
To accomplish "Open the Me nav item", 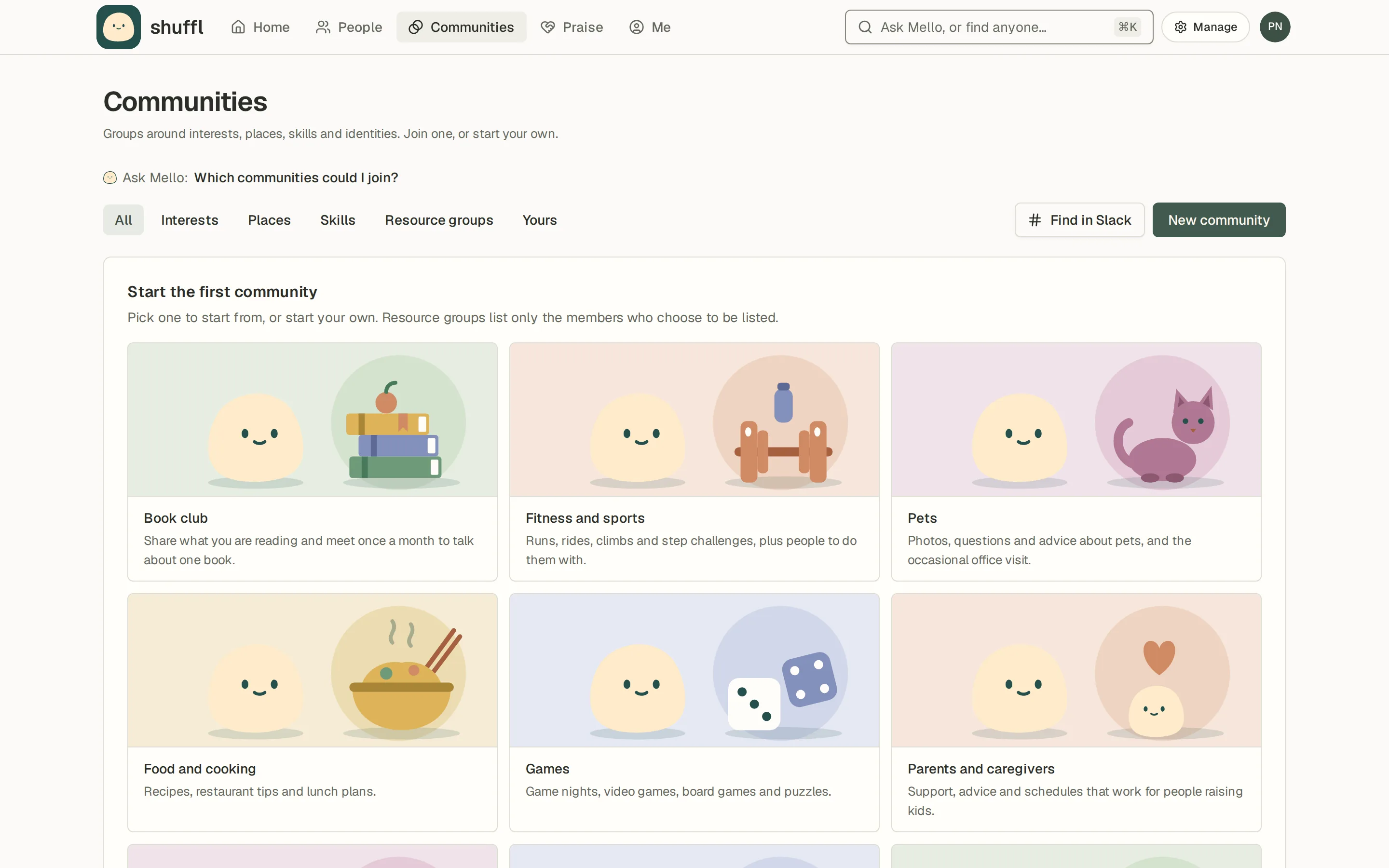I will 650,27.
